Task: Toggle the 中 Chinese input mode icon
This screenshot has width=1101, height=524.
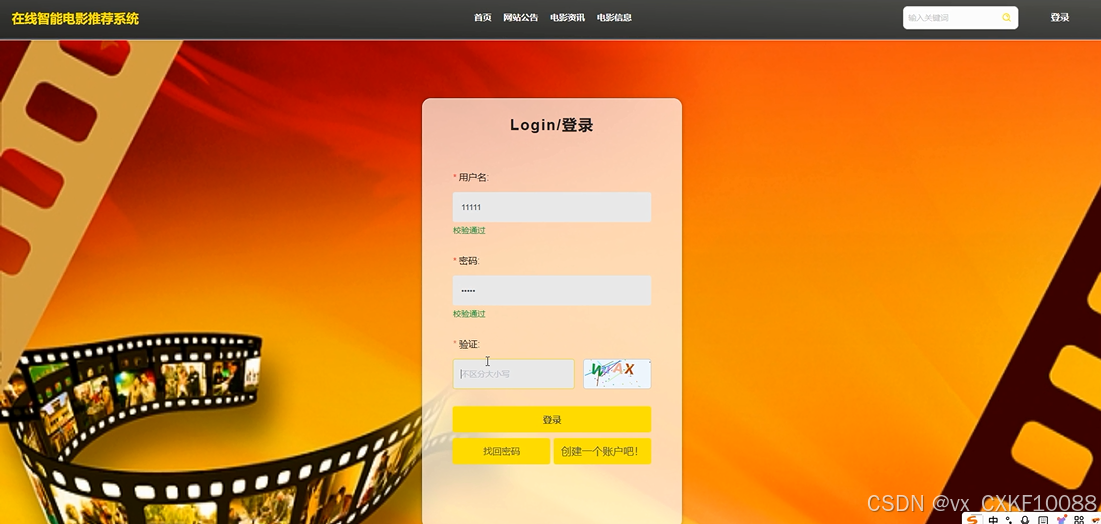Action: click(994, 520)
